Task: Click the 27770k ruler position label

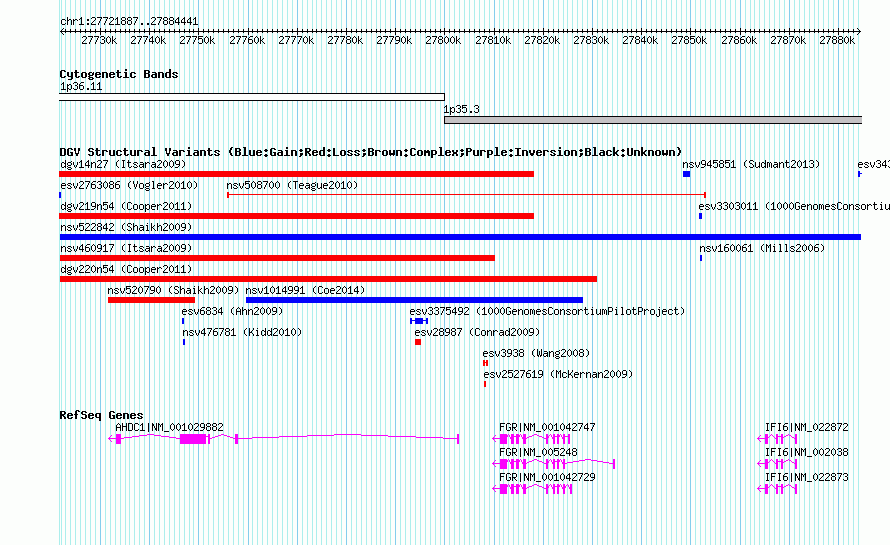Action: pyautogui.click(x=296, y=40)
